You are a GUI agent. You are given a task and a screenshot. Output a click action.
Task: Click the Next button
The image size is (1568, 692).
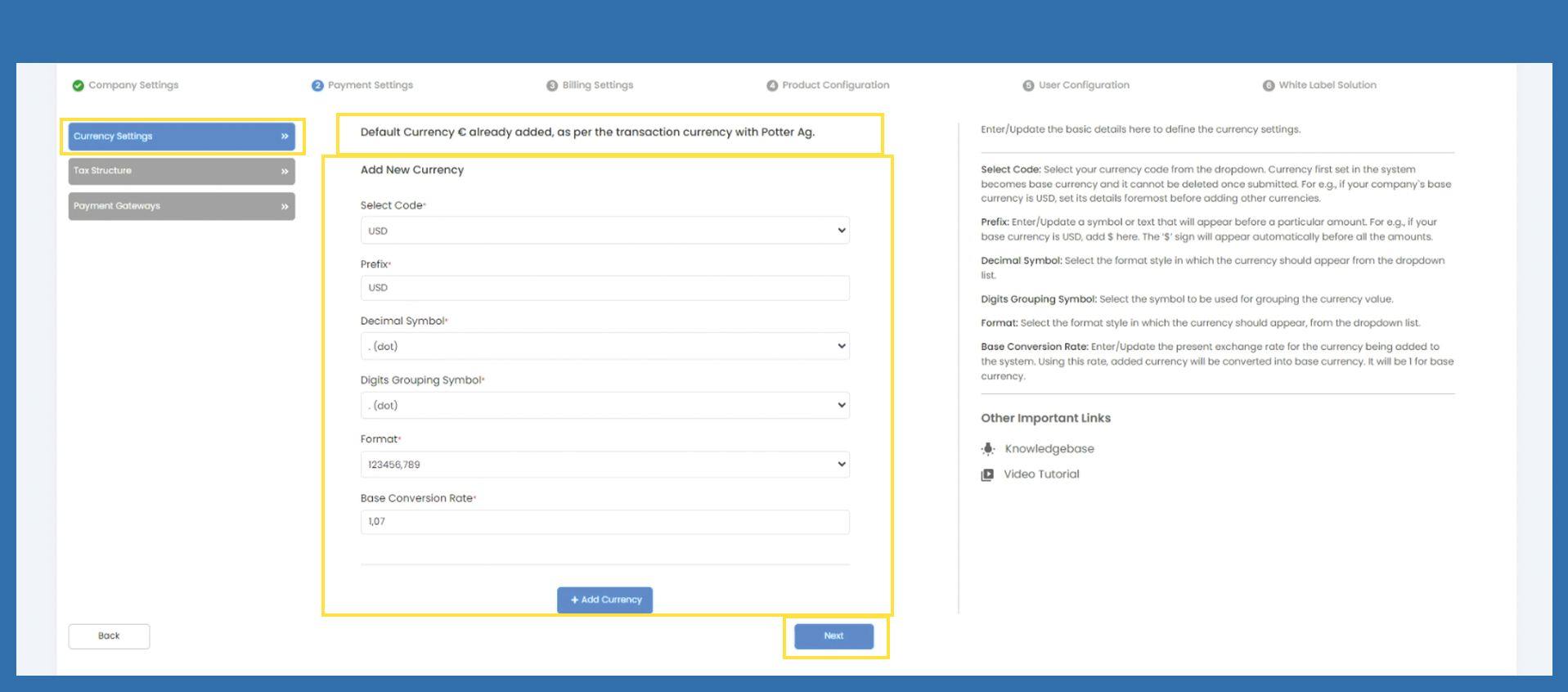pyautogui.click(x=833, y=636)
